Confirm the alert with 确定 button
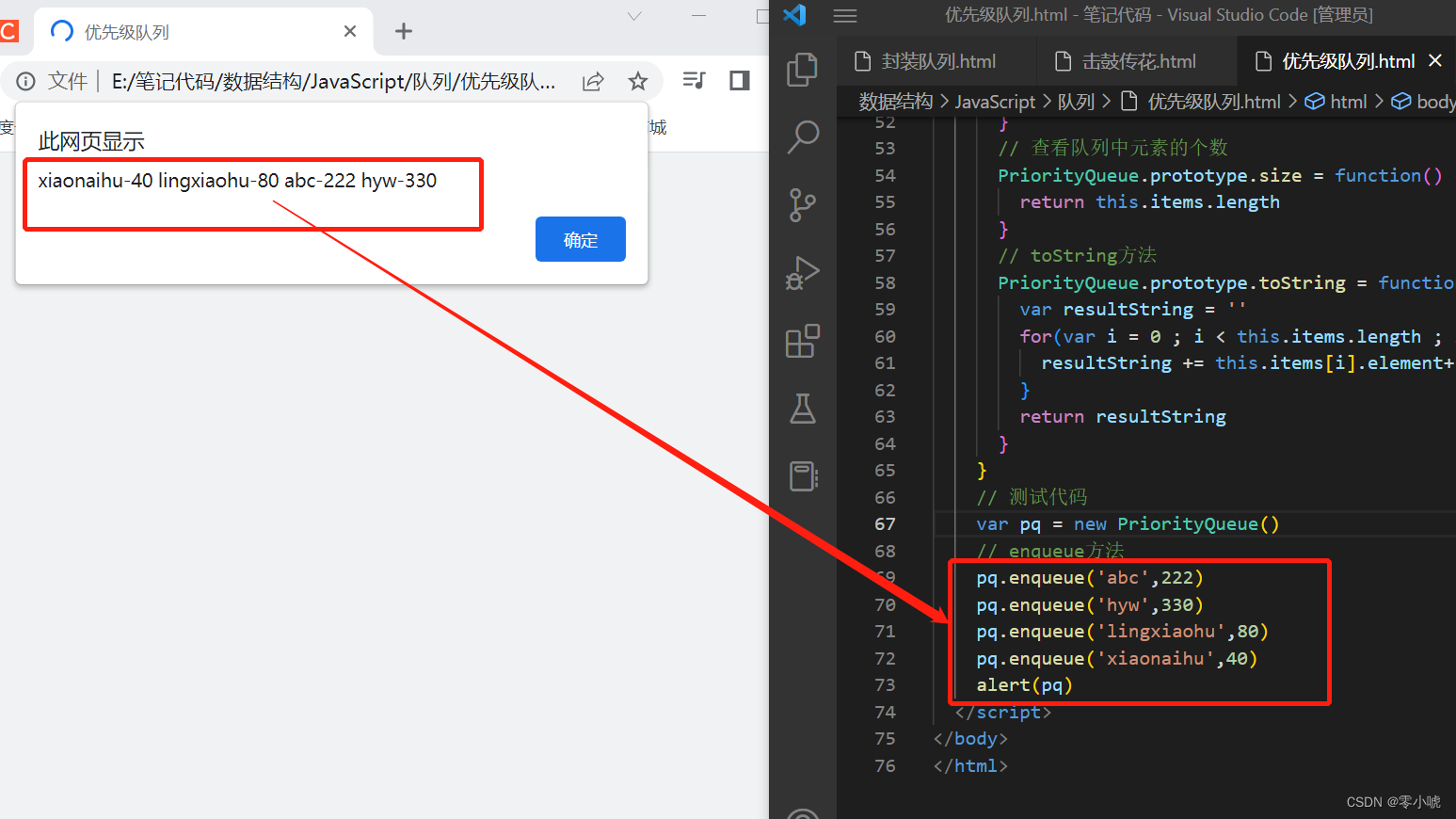This screenshot has height=819, width=1456. (581, 239)
